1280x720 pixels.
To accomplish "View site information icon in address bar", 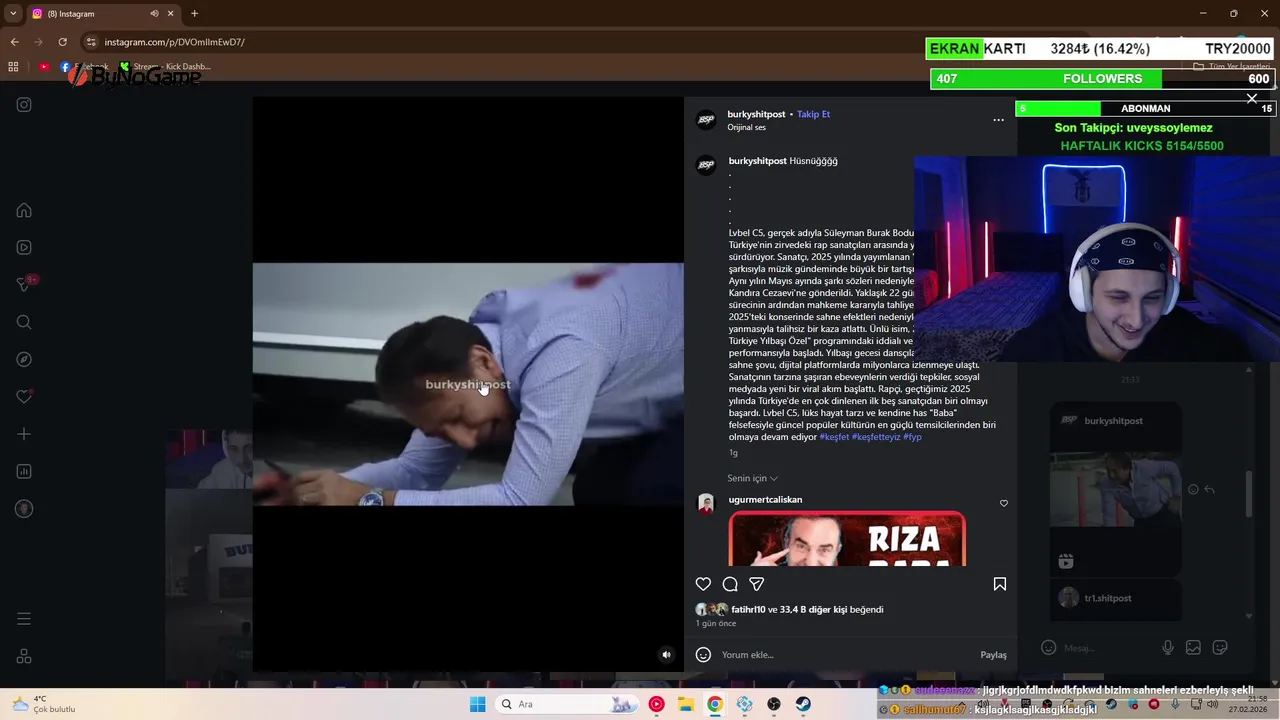I will [x=91, y=42].
